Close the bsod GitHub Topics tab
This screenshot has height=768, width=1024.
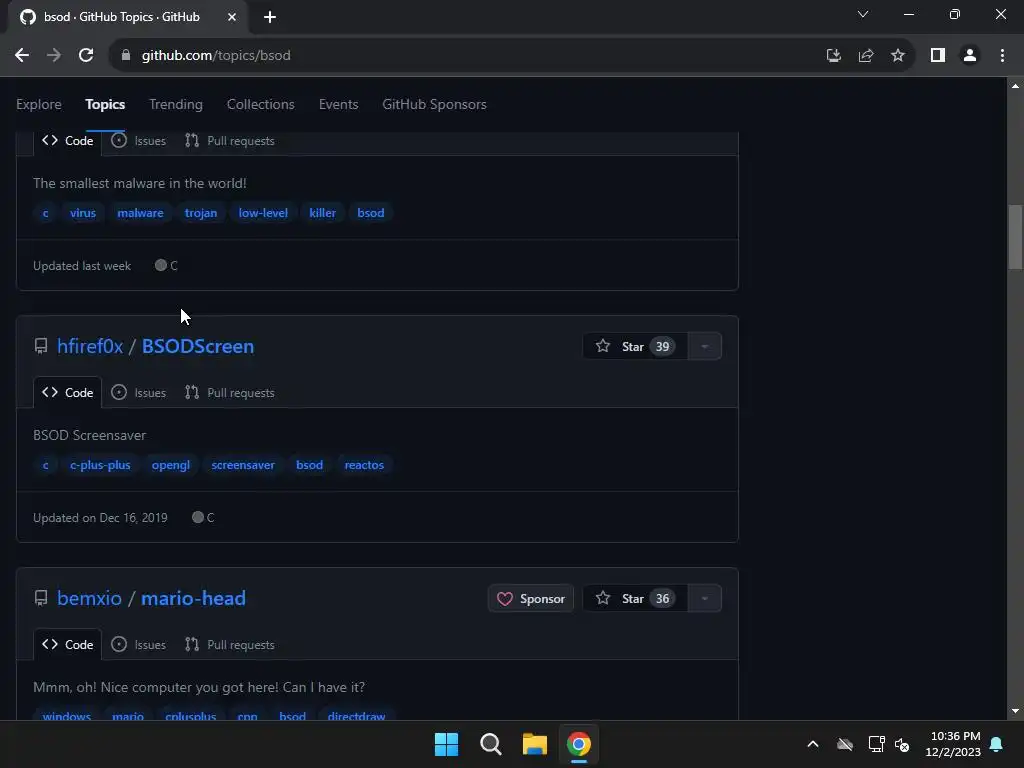[x=232, y=17]
